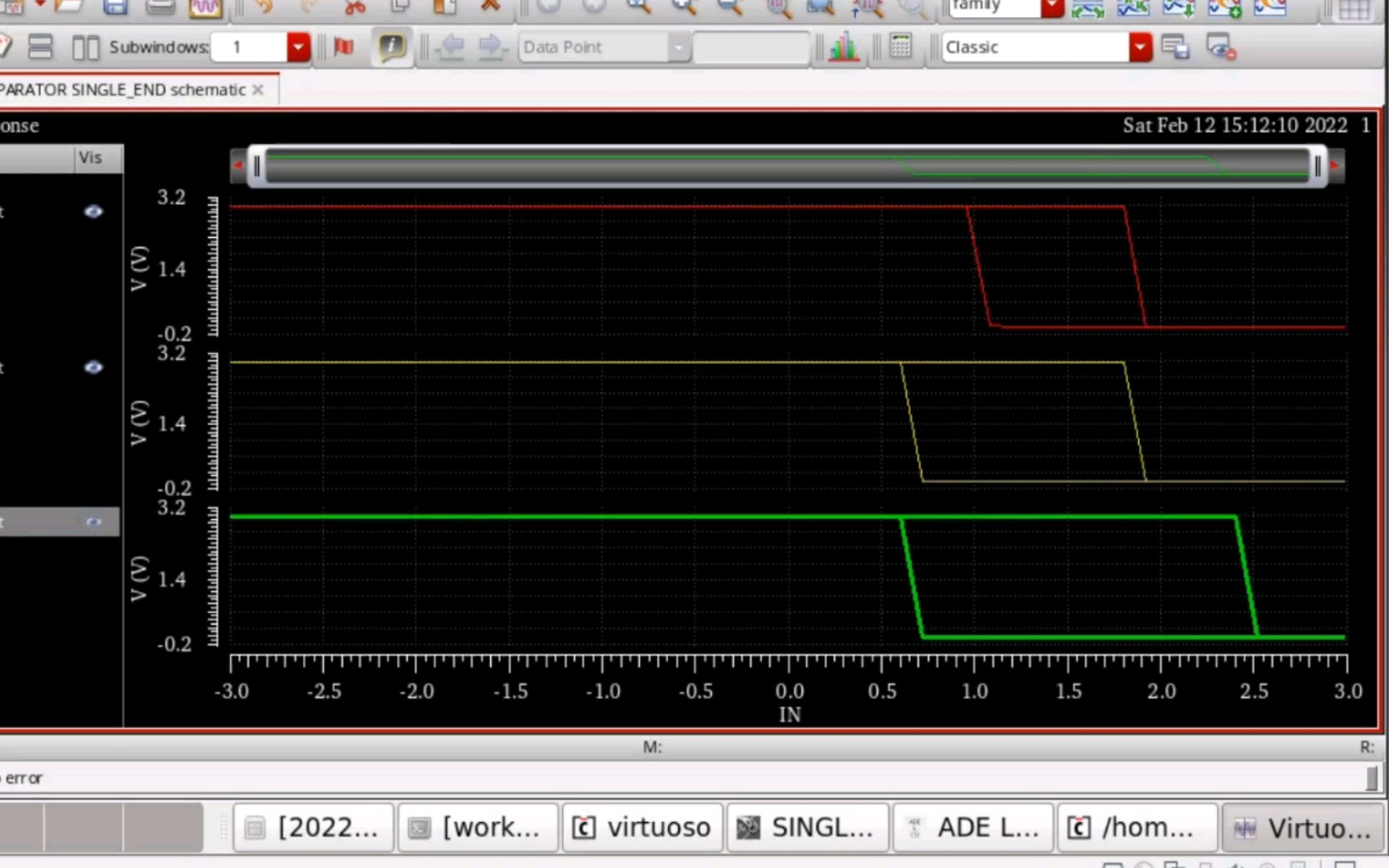Click the Copy icon
Image resolution: width=1389 pixels, height=868 pixels.
(399, 6)
